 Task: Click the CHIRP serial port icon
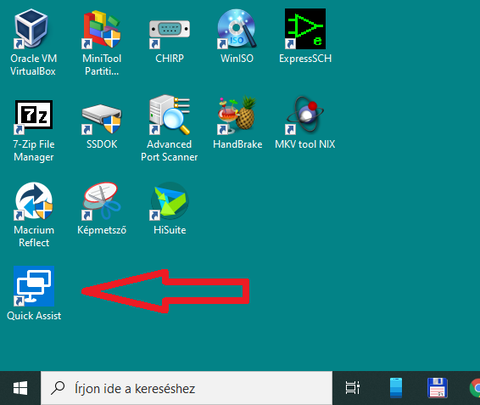click(x=169, y=33)
